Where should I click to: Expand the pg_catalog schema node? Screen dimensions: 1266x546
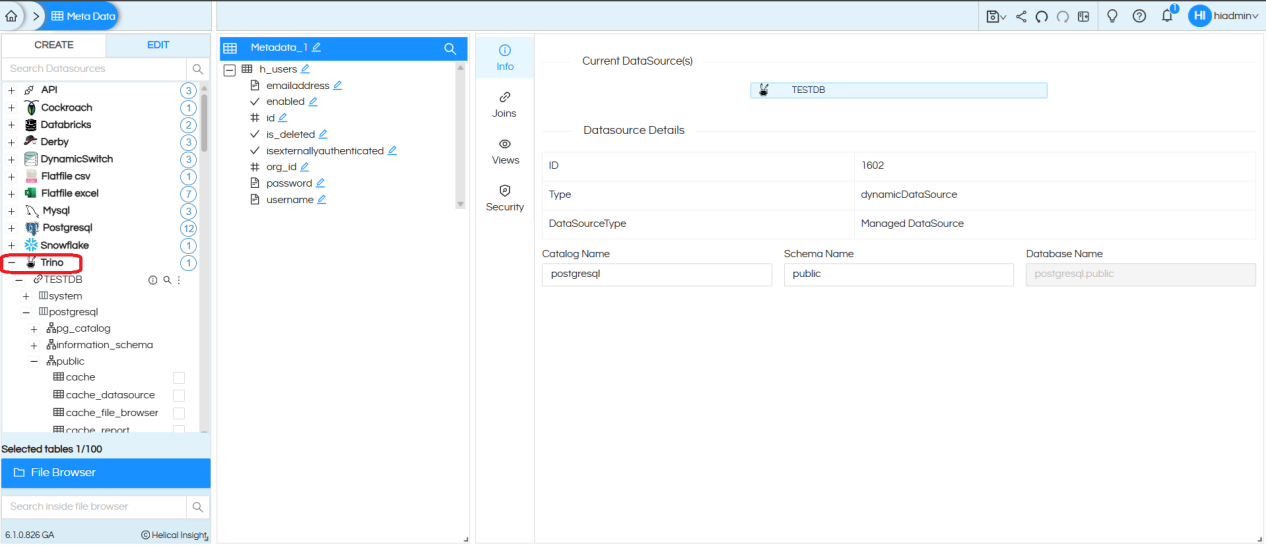click(34, 329)
